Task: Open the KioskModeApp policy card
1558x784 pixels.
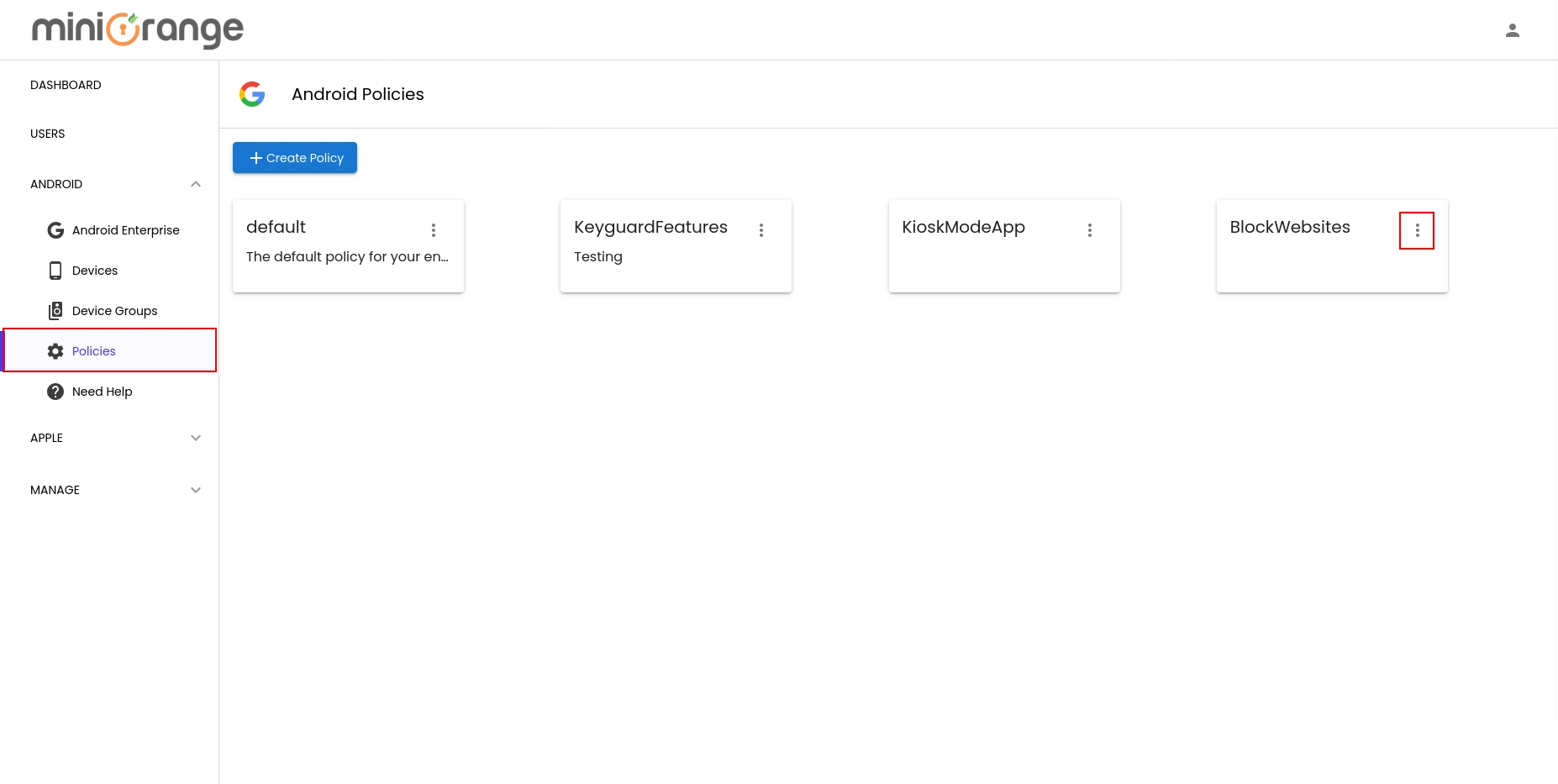Action: 963,227
